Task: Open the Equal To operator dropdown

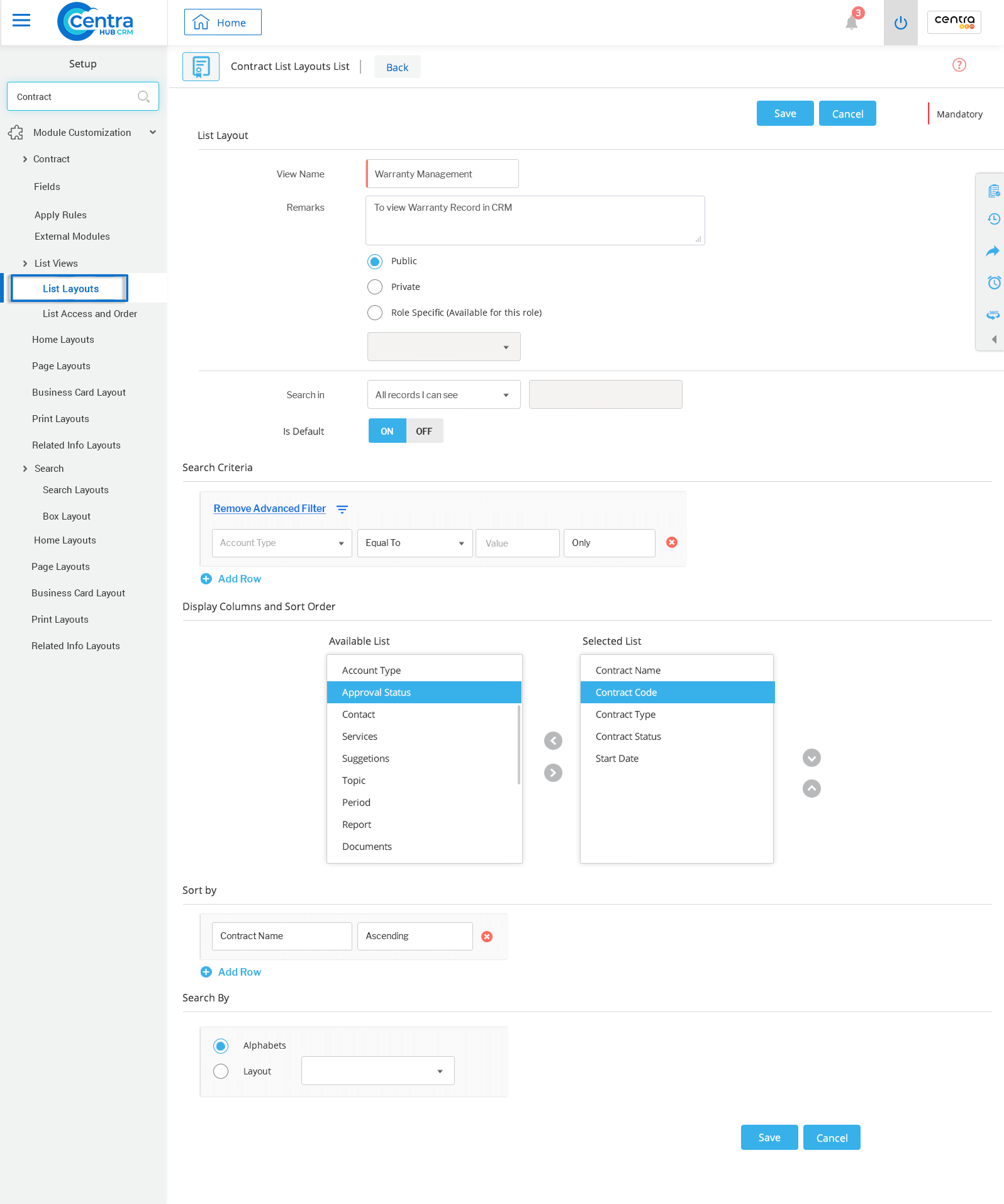Action: 415,543
